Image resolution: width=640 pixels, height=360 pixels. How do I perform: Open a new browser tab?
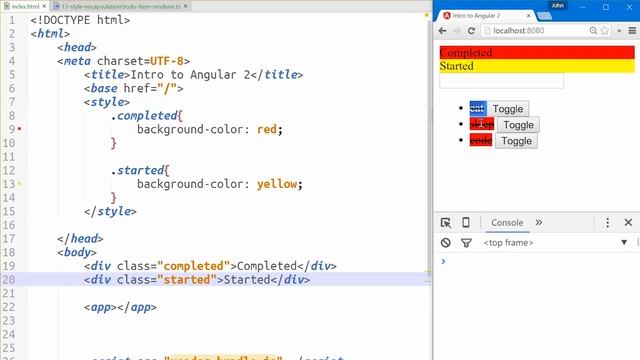tap(544, 16)
